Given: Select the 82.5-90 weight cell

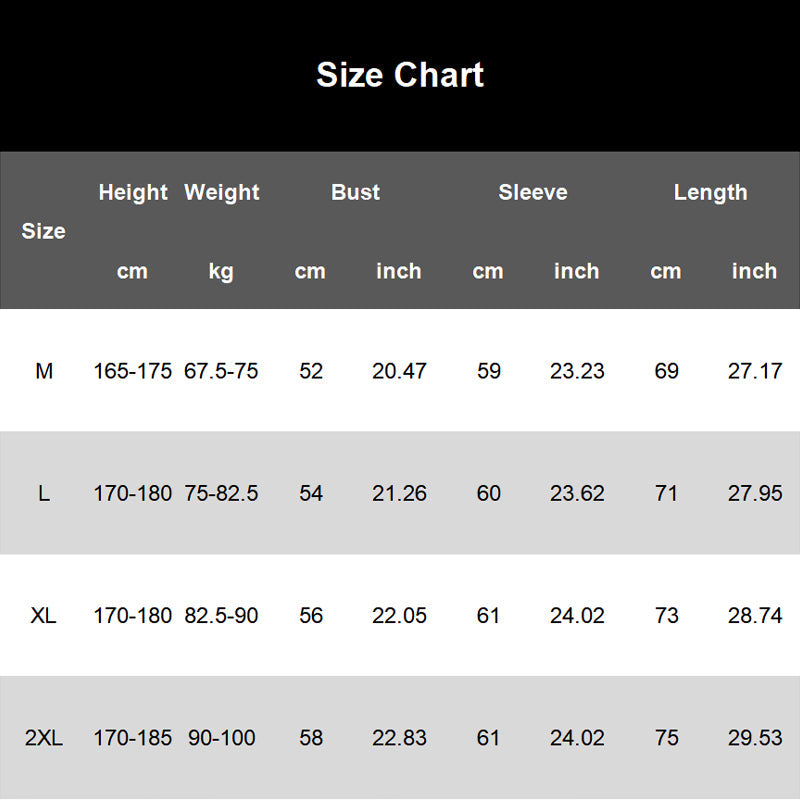Looking at the screenshot, I should tap(221, 615).
